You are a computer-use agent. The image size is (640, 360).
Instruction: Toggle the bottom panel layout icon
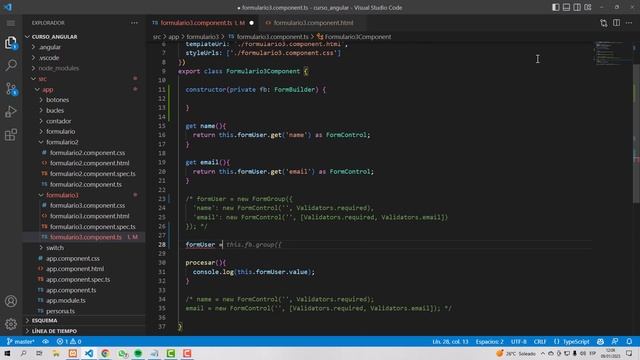pos(566,7)
